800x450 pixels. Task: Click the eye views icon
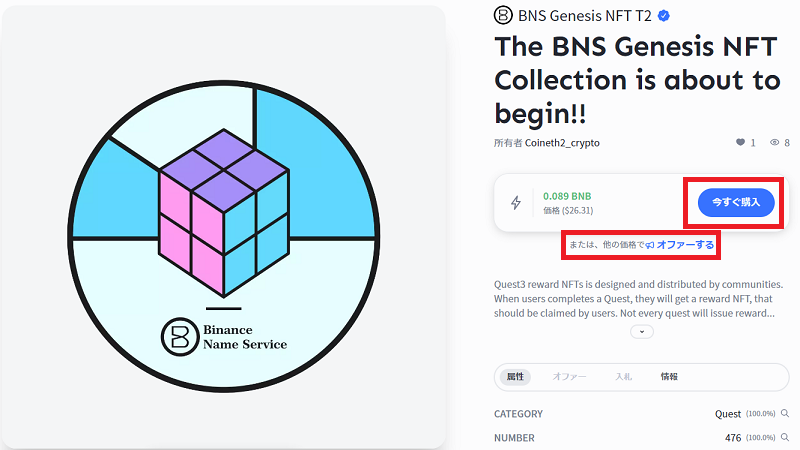coord(774,143)
